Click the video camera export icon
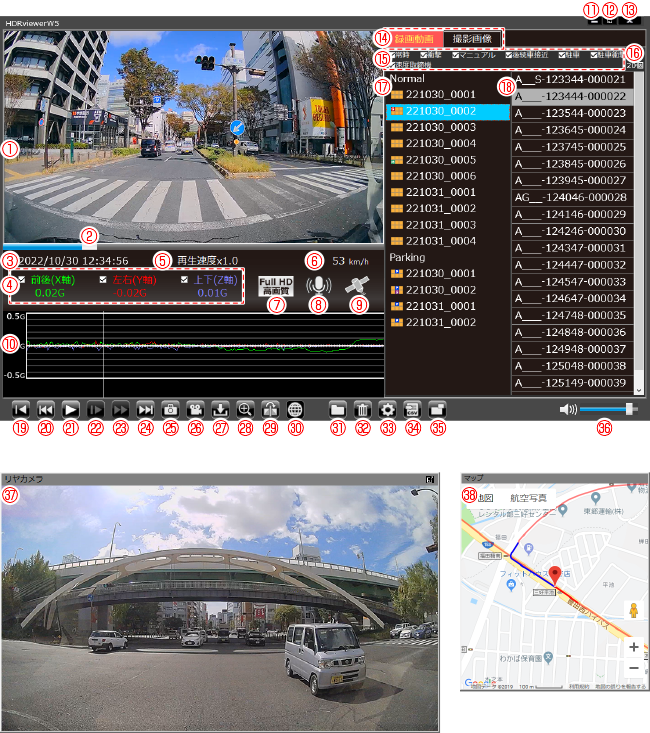Screen dimensions: 650x733 coord(195,409)
